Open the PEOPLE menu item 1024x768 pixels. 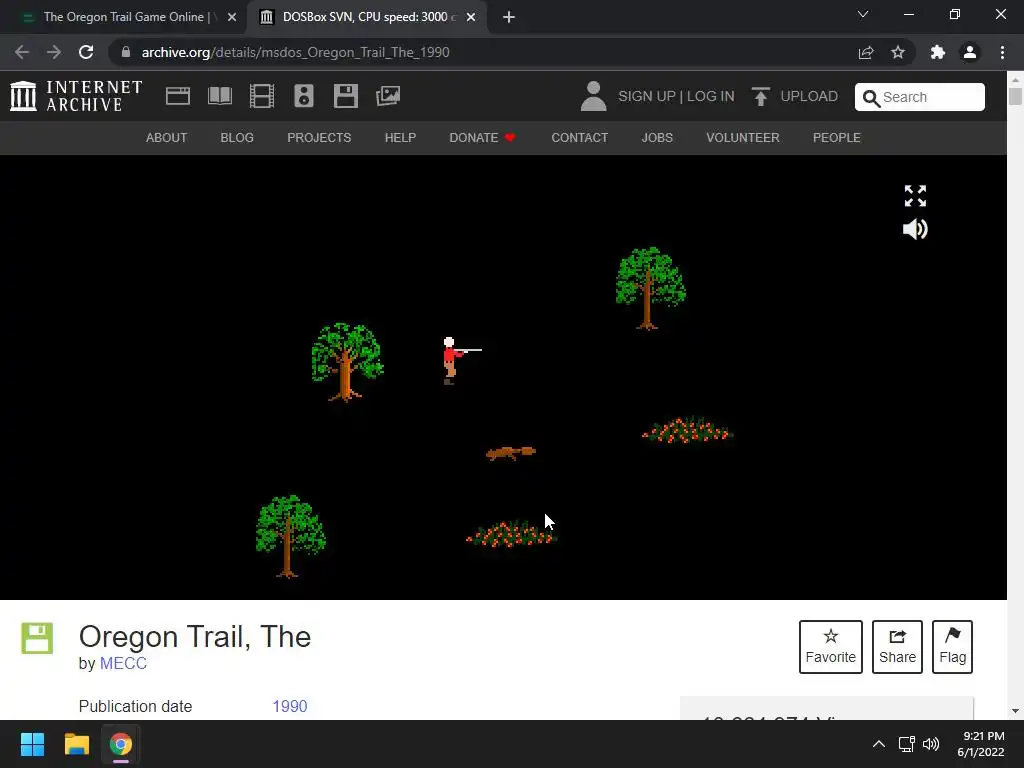837,138
